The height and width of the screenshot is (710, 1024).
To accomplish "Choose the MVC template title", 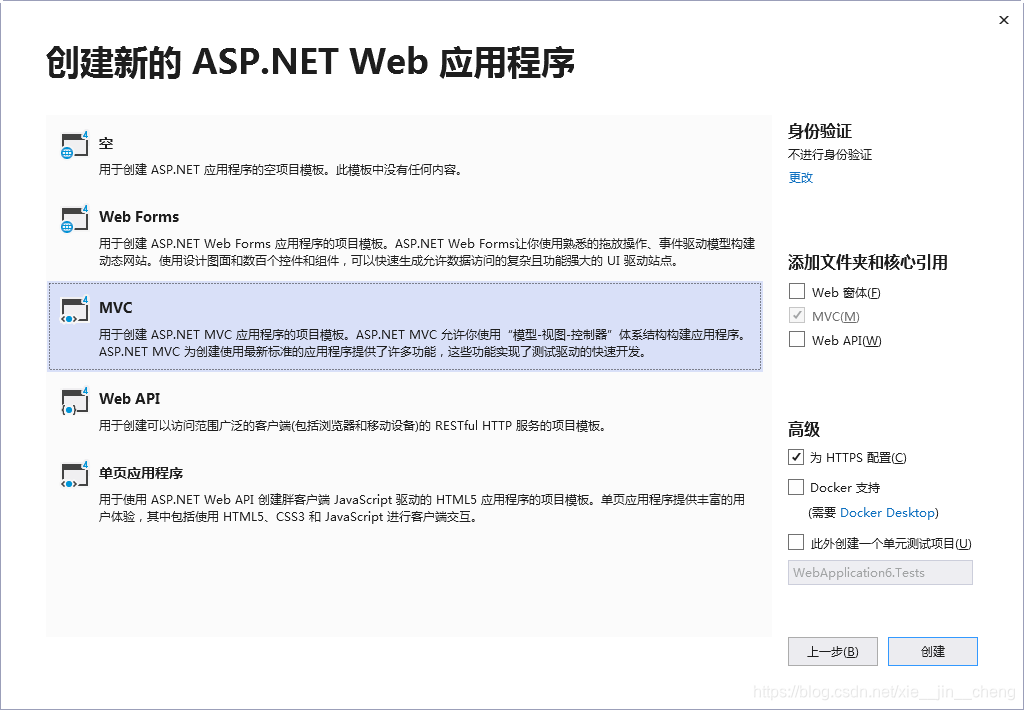I will [116, 308].
